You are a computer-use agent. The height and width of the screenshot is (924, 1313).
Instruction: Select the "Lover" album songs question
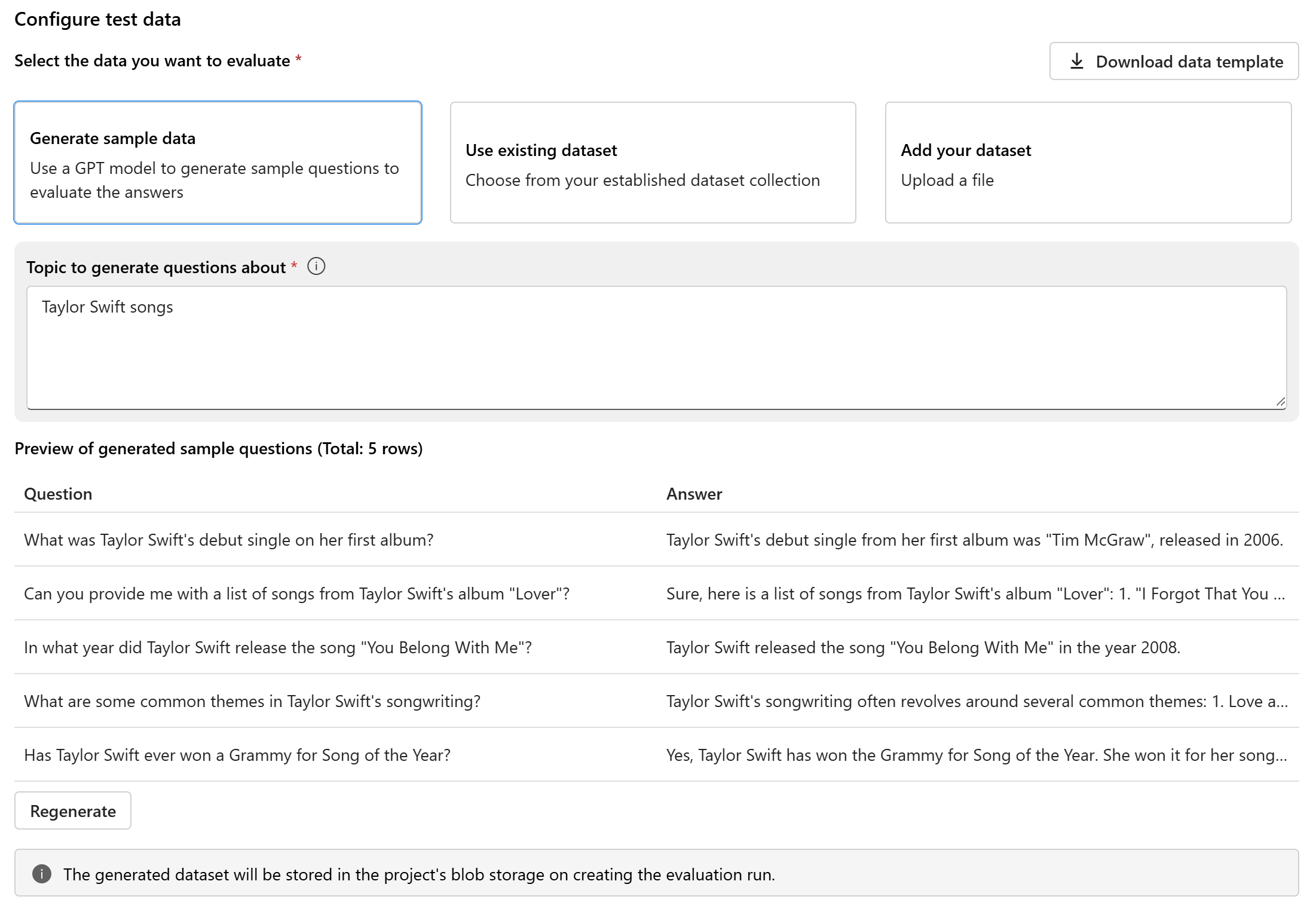click(296, 593)
